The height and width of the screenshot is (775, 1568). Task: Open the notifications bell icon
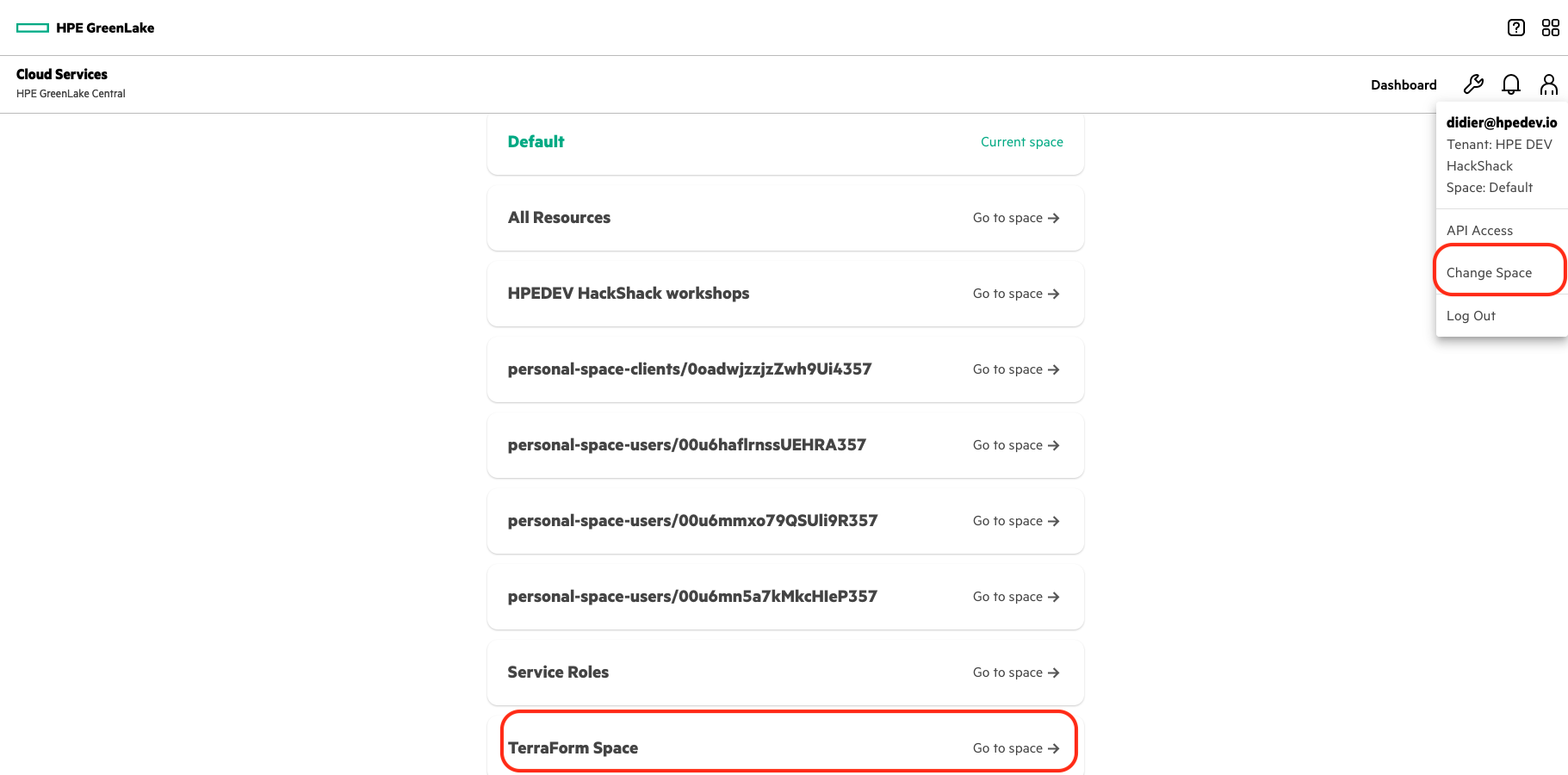point(1511,84)
